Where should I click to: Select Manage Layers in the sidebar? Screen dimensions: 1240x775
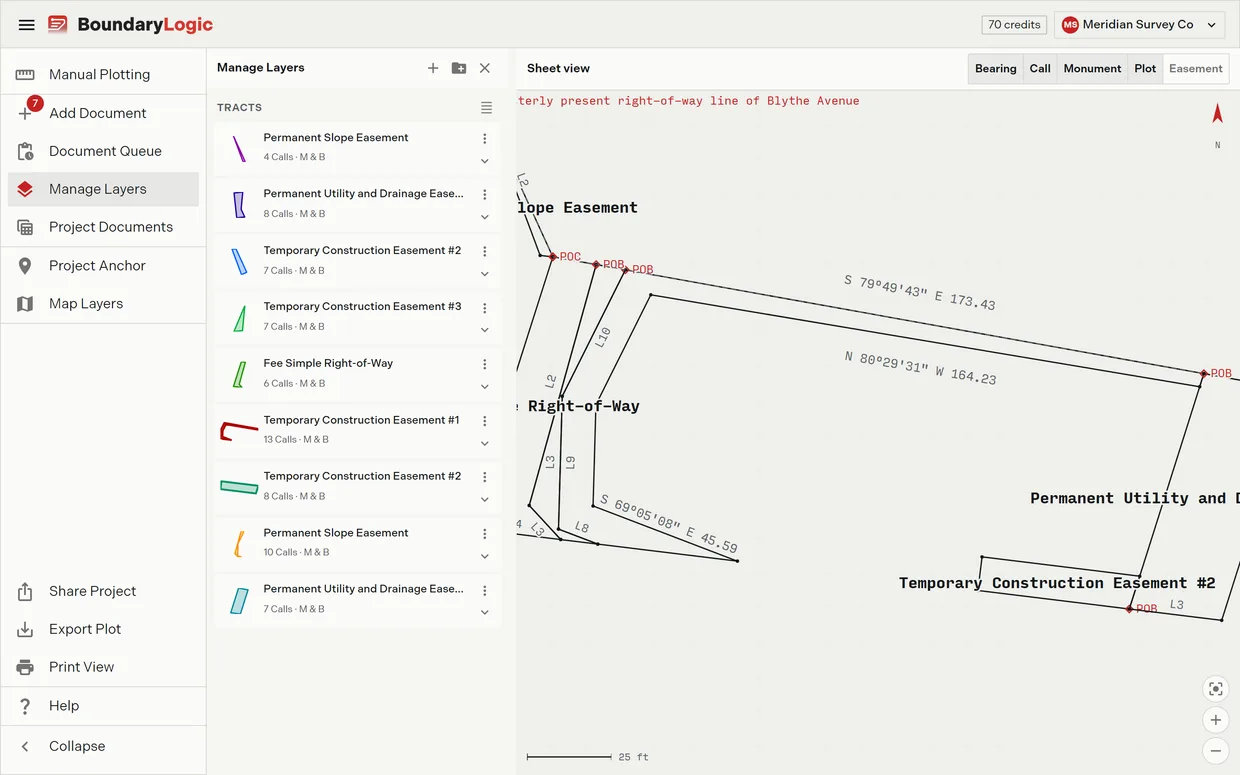(x=103, y=189)
